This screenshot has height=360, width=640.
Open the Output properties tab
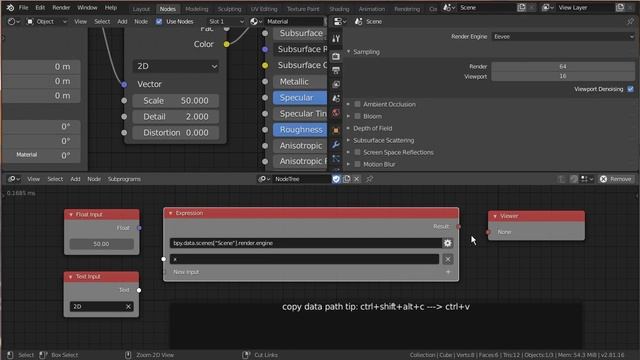(x=336, y=70)
